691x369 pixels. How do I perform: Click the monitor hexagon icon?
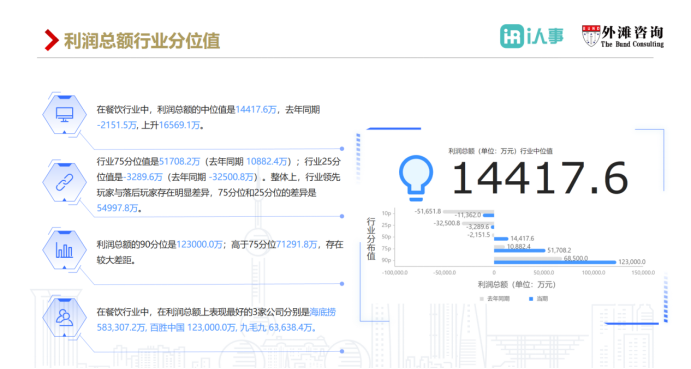click(64, 114)
